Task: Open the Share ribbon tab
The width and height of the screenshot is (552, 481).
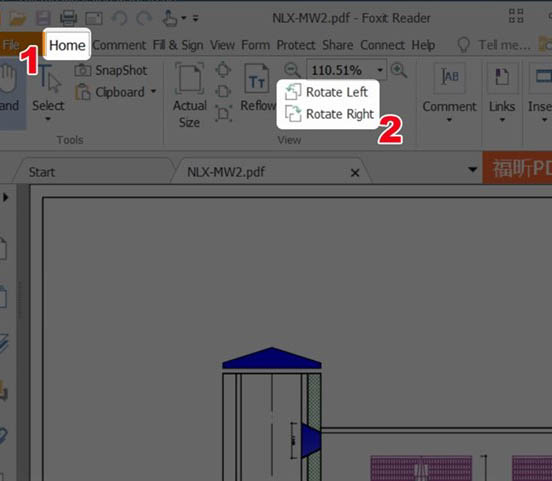Action: tap(338, 45)
